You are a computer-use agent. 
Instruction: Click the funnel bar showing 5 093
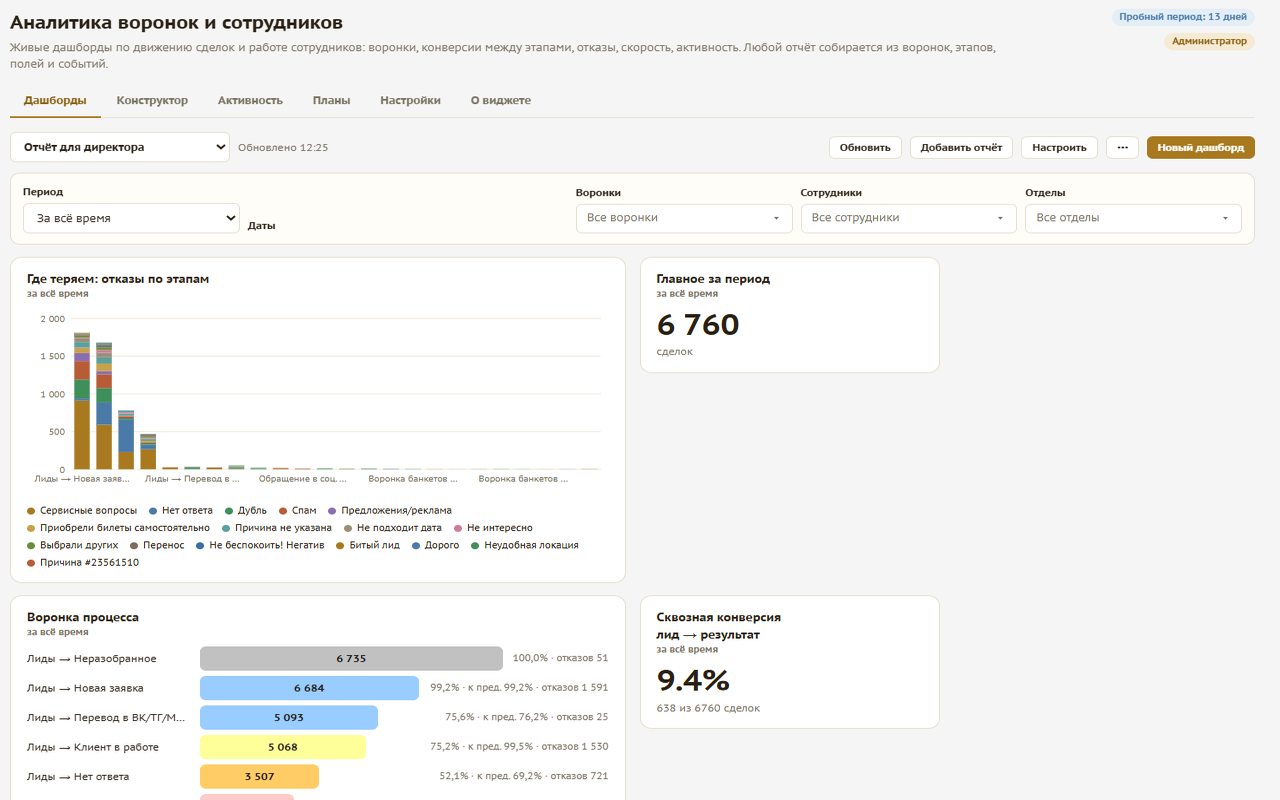[289, 718]
